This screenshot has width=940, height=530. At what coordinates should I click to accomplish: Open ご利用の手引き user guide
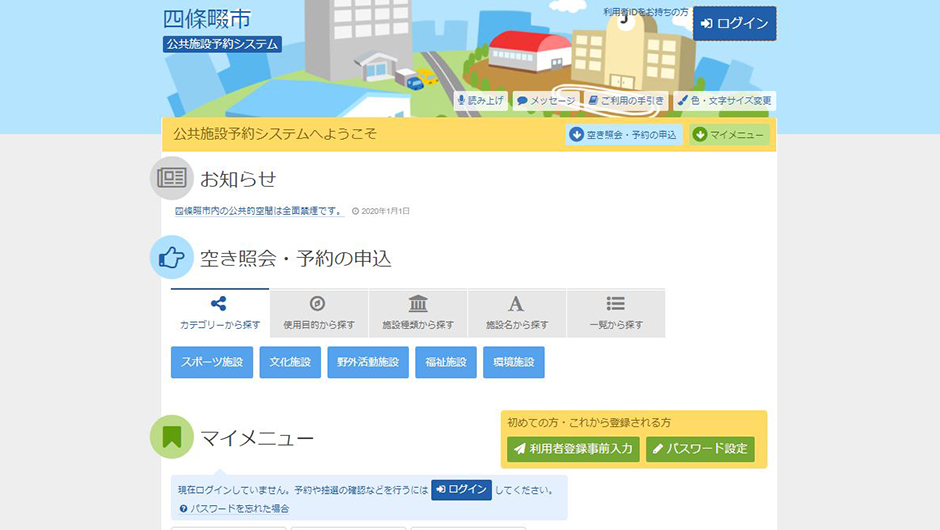pos(626,101)
